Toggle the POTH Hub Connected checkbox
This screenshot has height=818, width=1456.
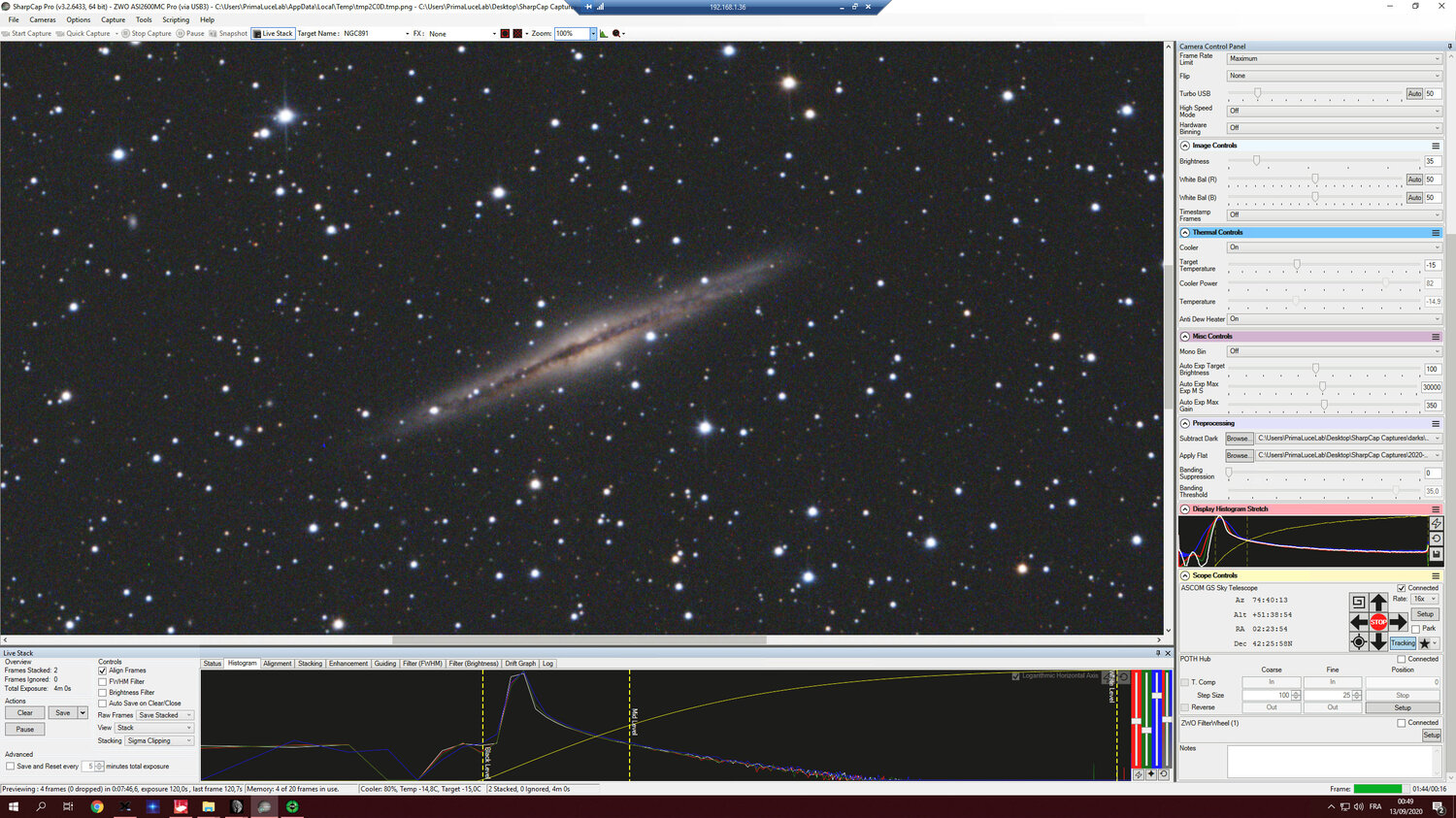(x=1401, y=659)
